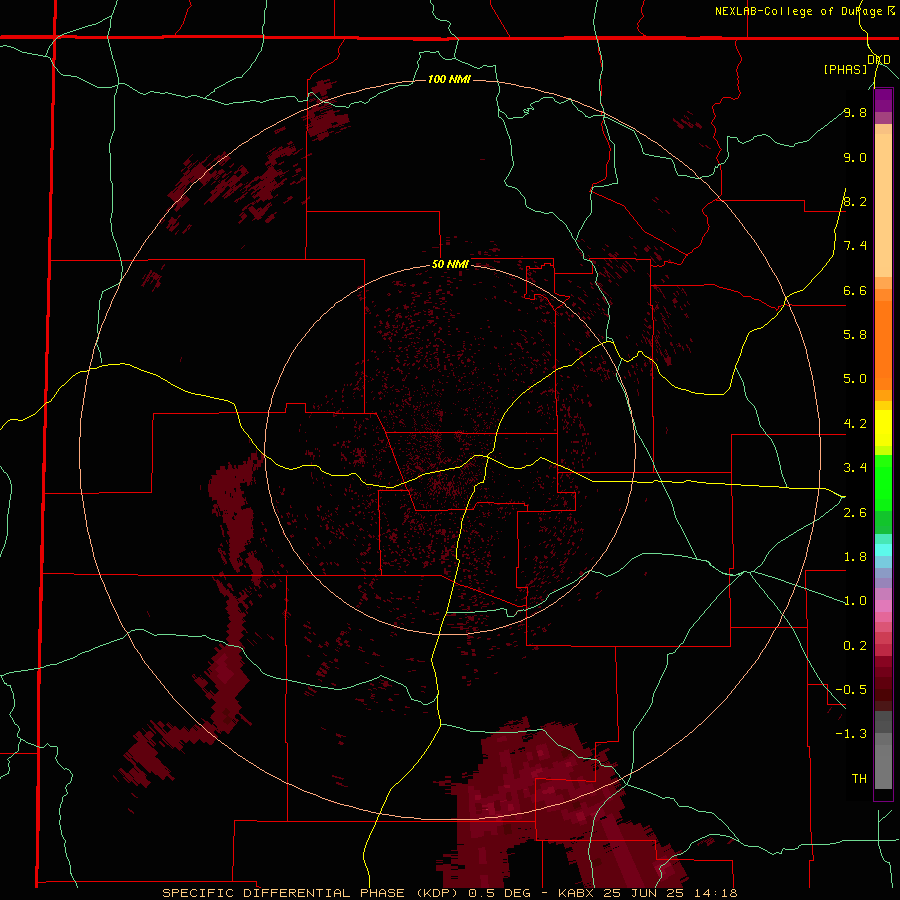
Task: Select the 5.8 scale label
Action: (855, 335)
